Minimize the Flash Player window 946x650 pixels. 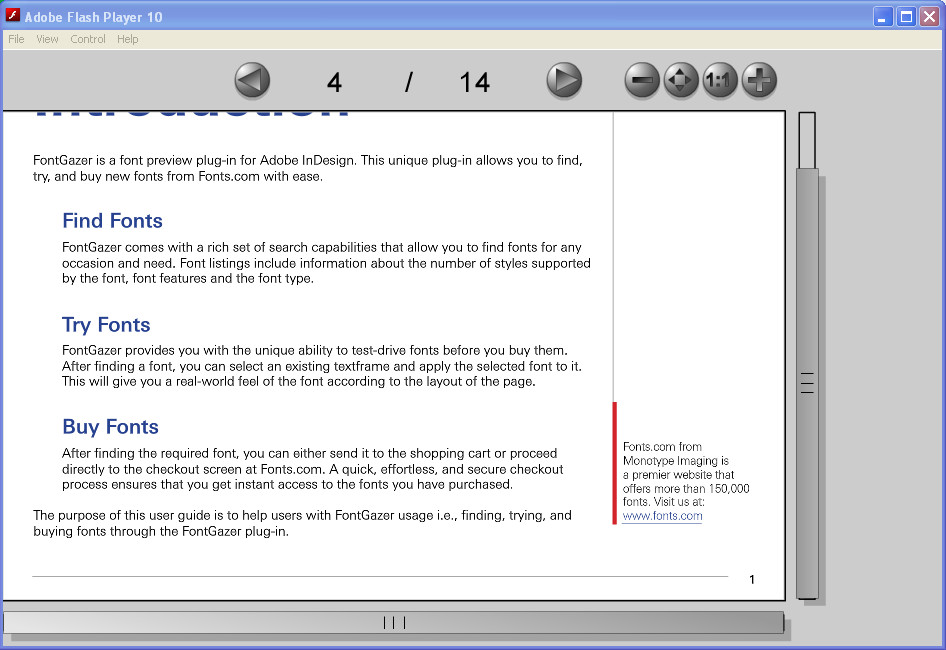[883, 17]
